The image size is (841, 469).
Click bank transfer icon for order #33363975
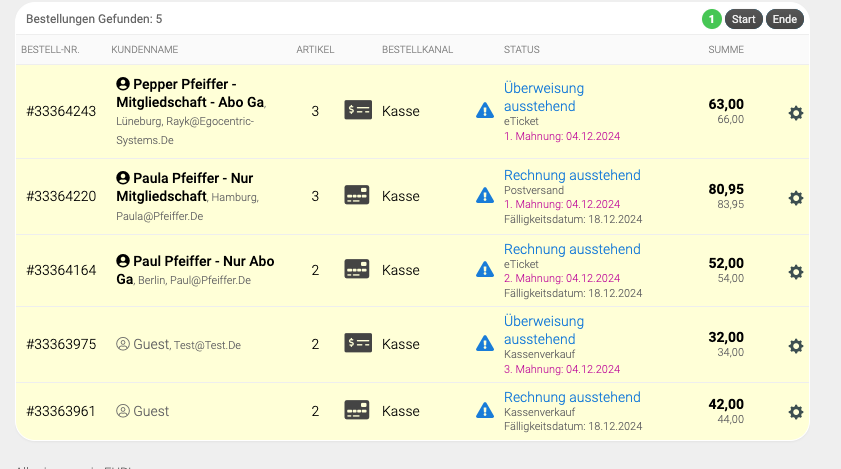358,344
